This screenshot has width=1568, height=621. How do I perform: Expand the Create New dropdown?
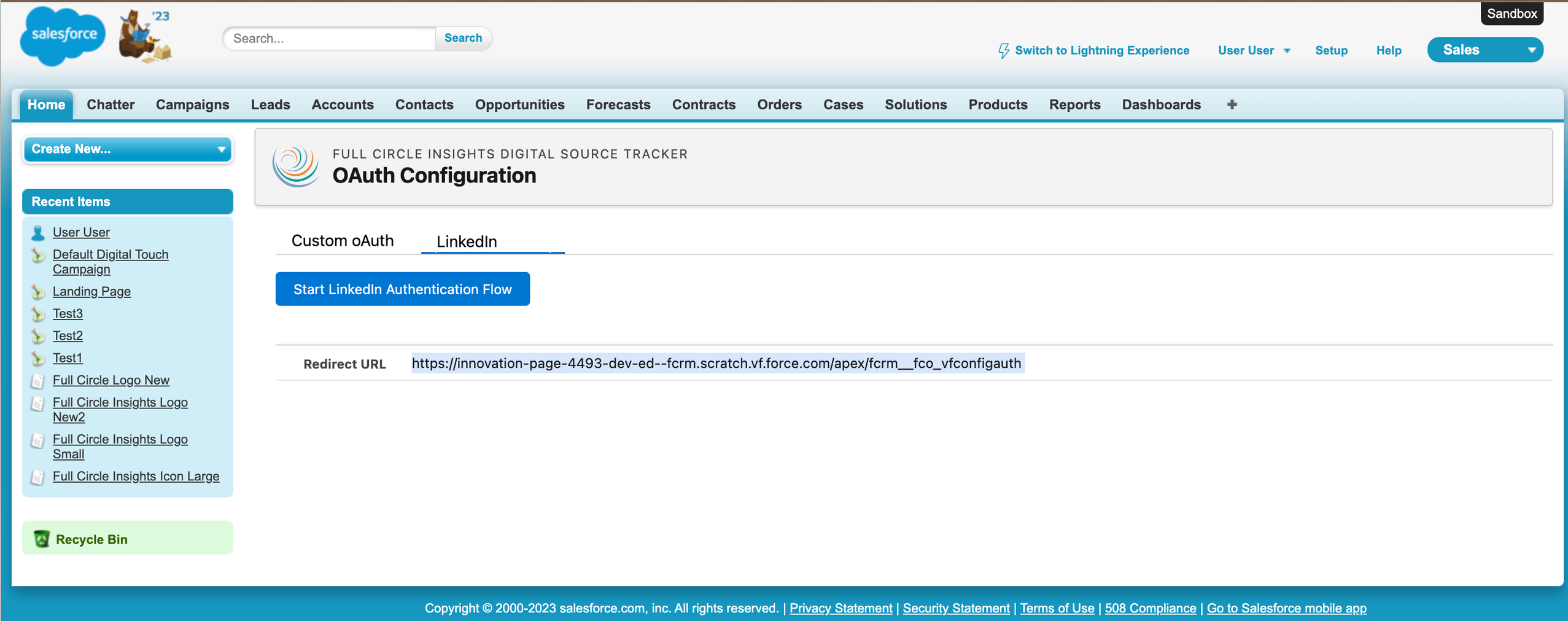pyautogui.click(x=128, y=149)
